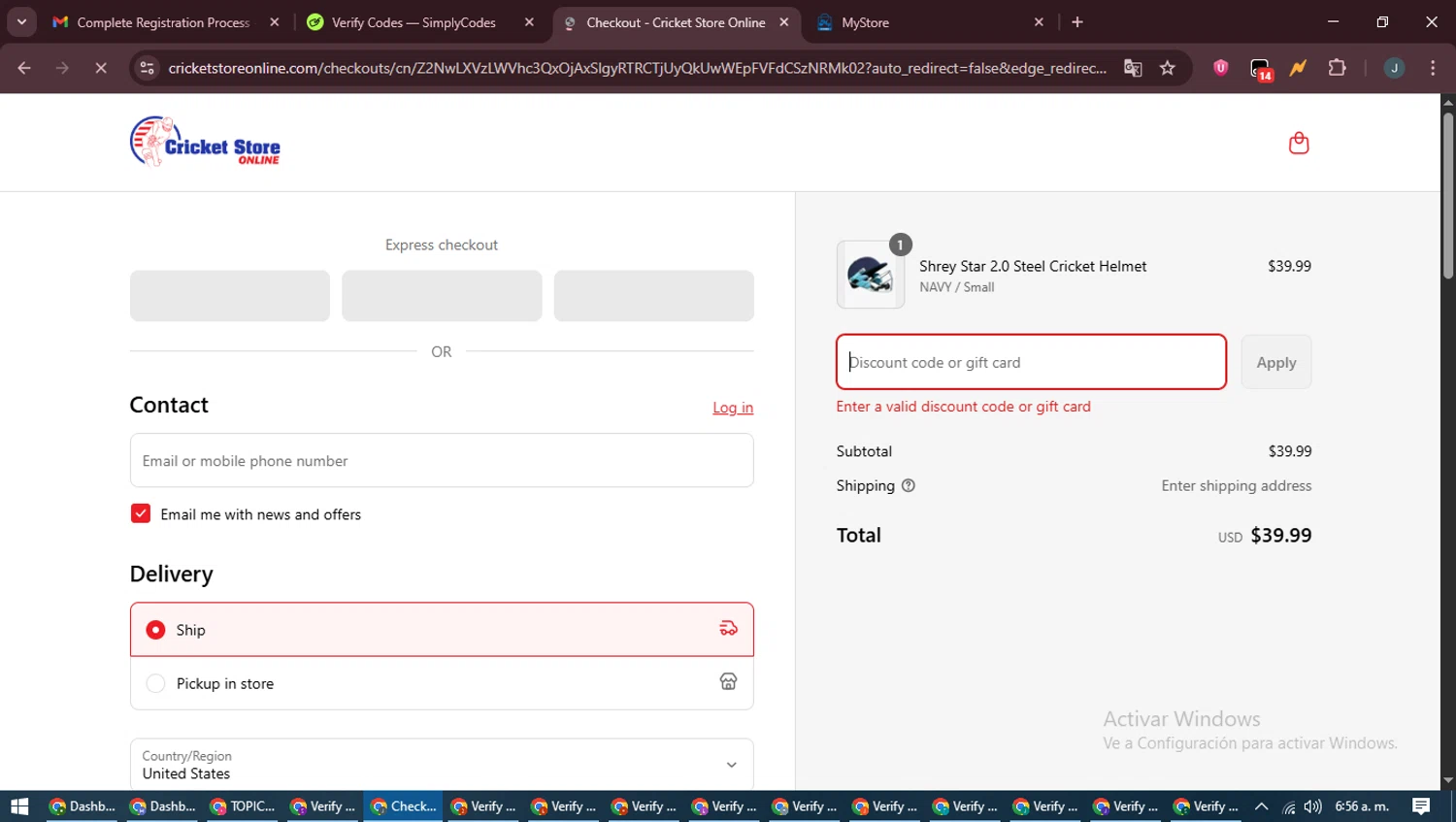1456x822 pixels.
Task: Go forward with the arrow button
Action: [62, 68]
